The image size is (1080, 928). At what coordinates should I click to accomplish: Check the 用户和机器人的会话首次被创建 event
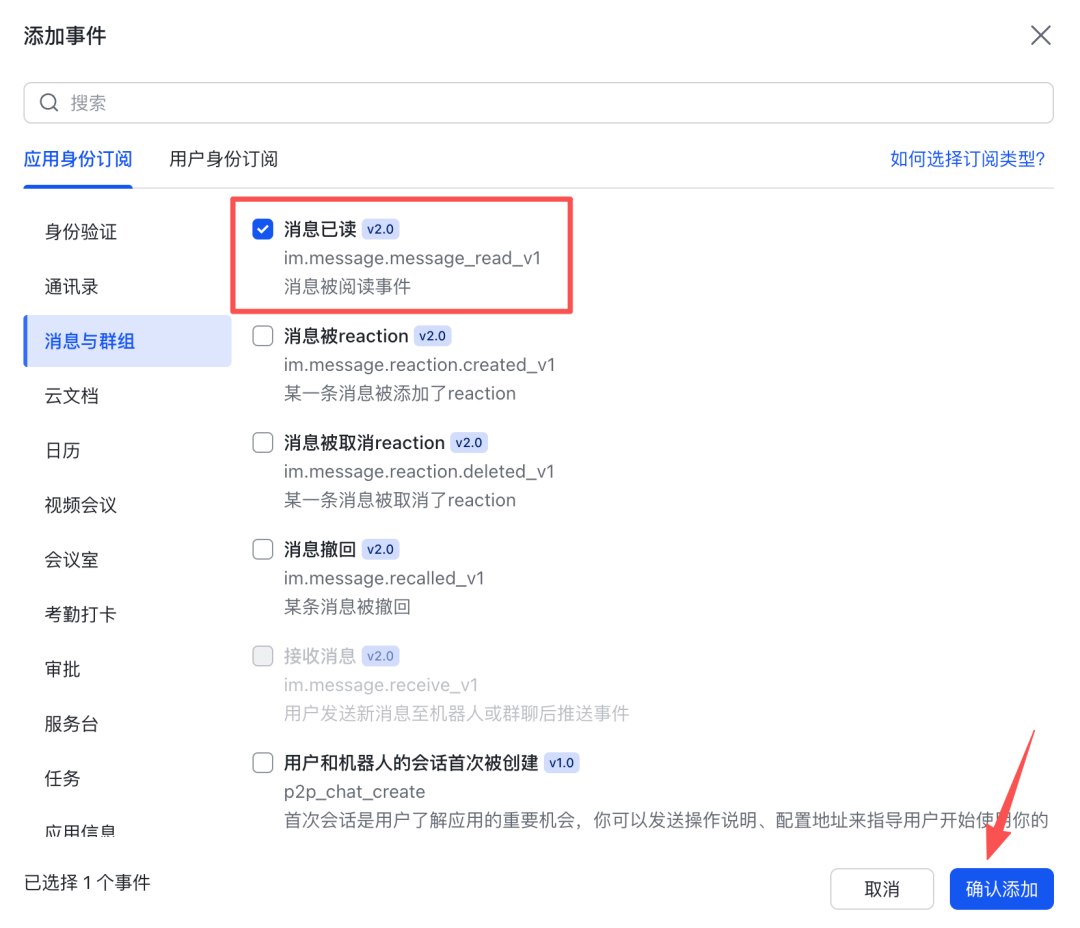pyautogui.click(x=262, y=762)
